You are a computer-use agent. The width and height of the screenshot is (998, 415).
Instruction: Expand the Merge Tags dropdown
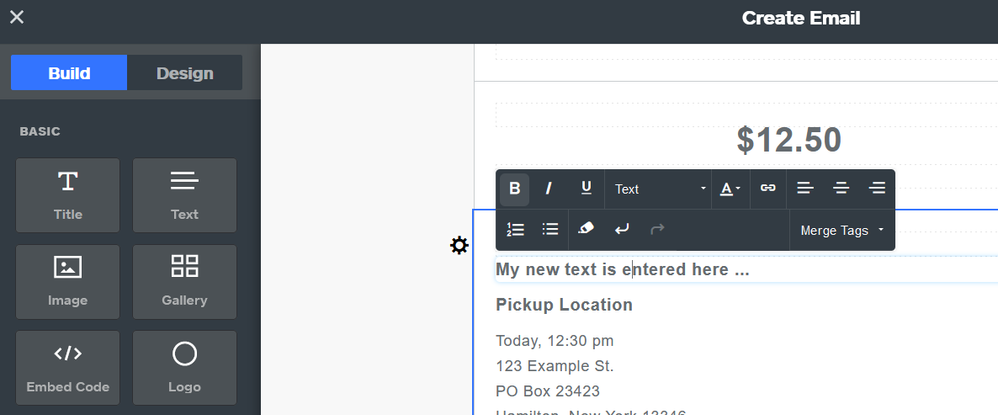point(842,230)
